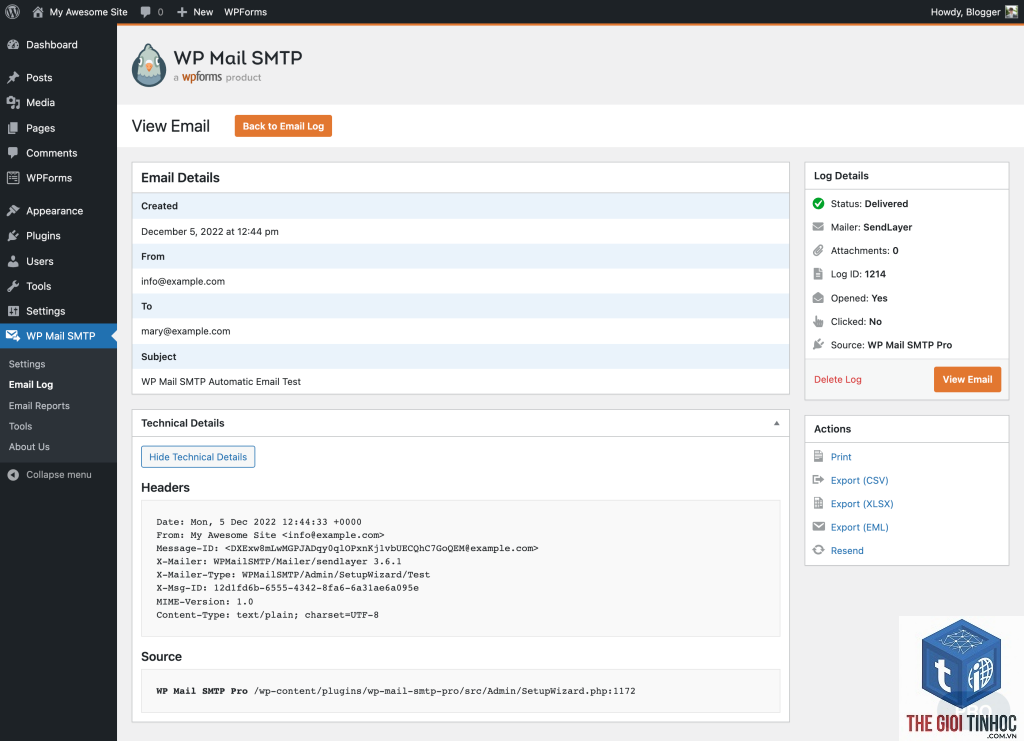Click the Blogger user avatar

pyautogui.click(x=1011, y=12)
